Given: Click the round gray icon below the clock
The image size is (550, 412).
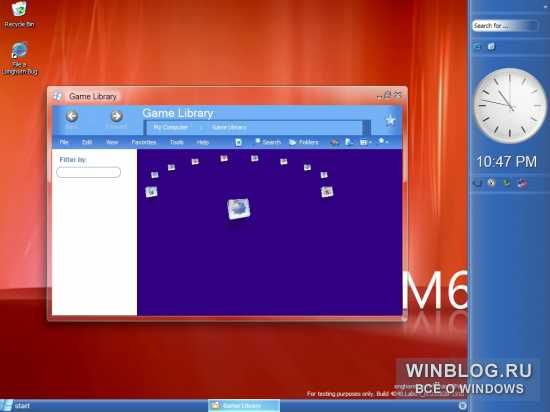Looking at the screenshot, I should tap(491, 182).
